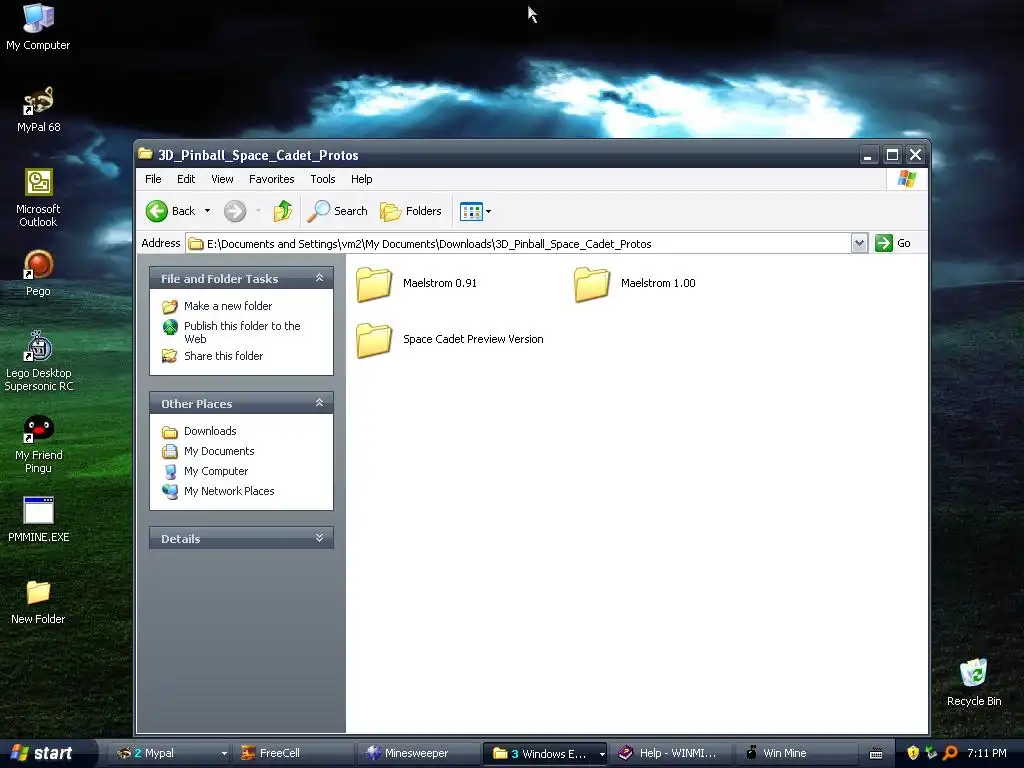This screenshot has height=768, width=1024.
Task: Click Make a new folder
Action: click(228, 306)
